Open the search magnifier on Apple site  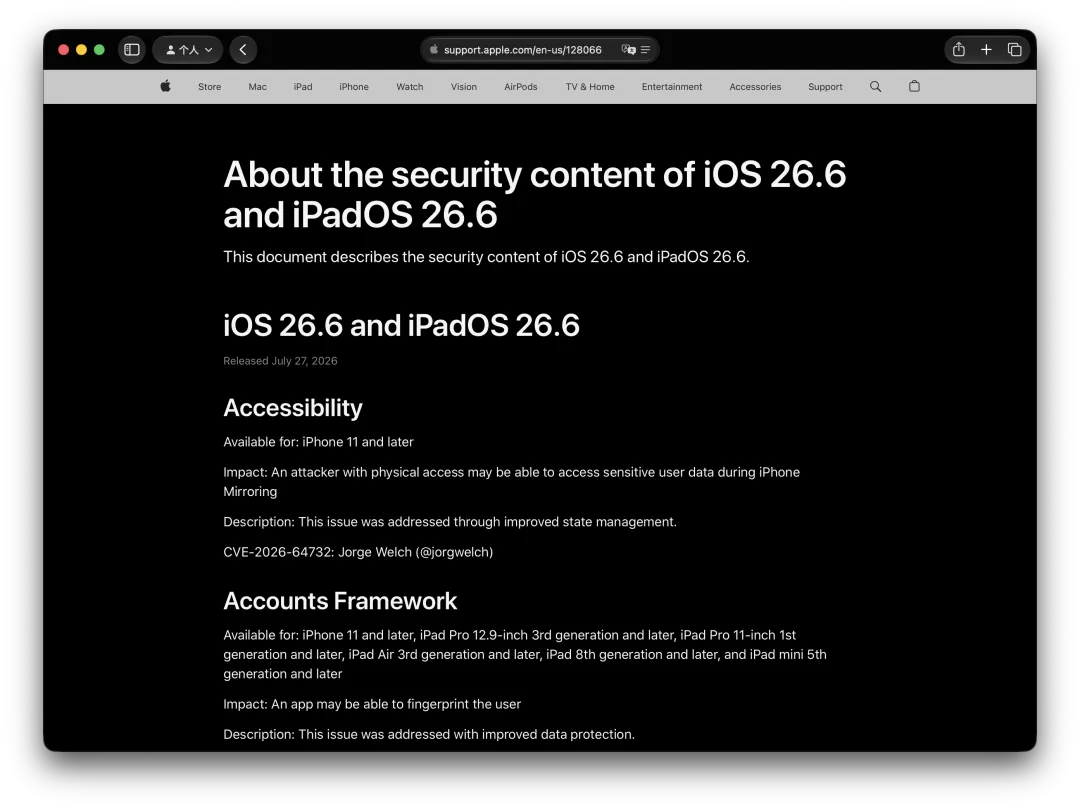tap(875, 87)
